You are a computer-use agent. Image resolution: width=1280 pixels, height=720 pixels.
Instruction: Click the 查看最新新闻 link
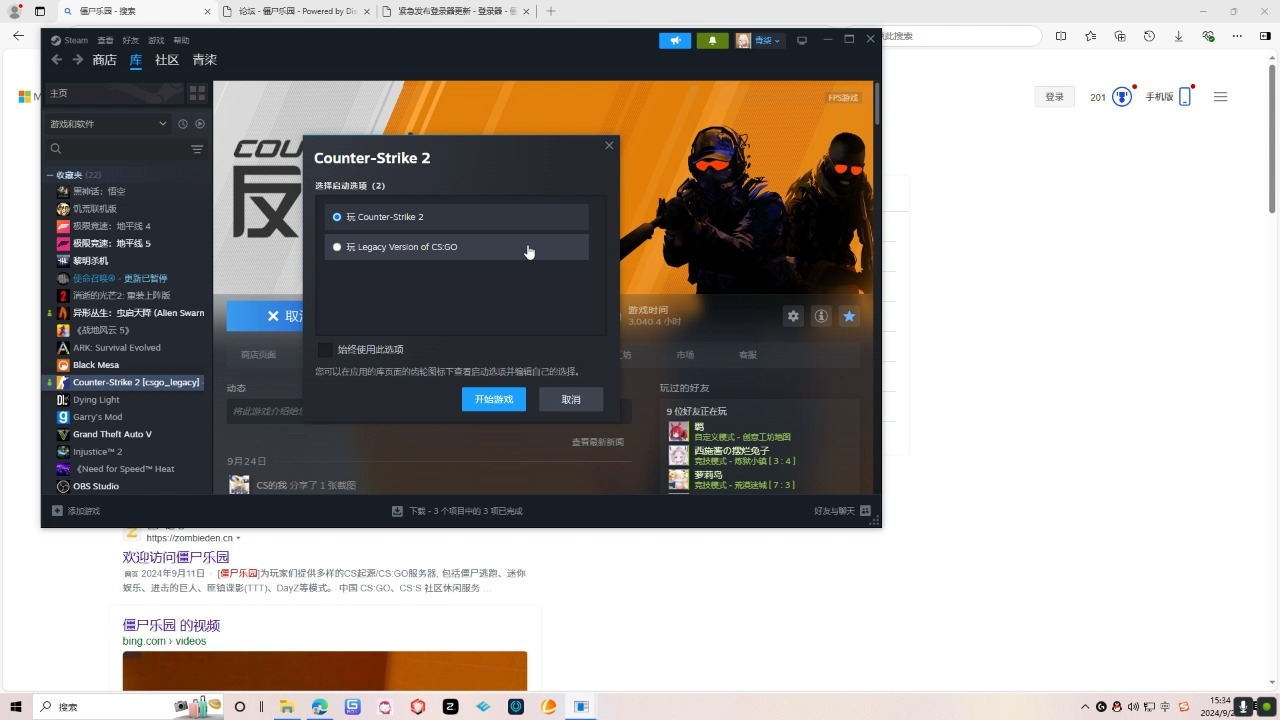click(598, 442)
